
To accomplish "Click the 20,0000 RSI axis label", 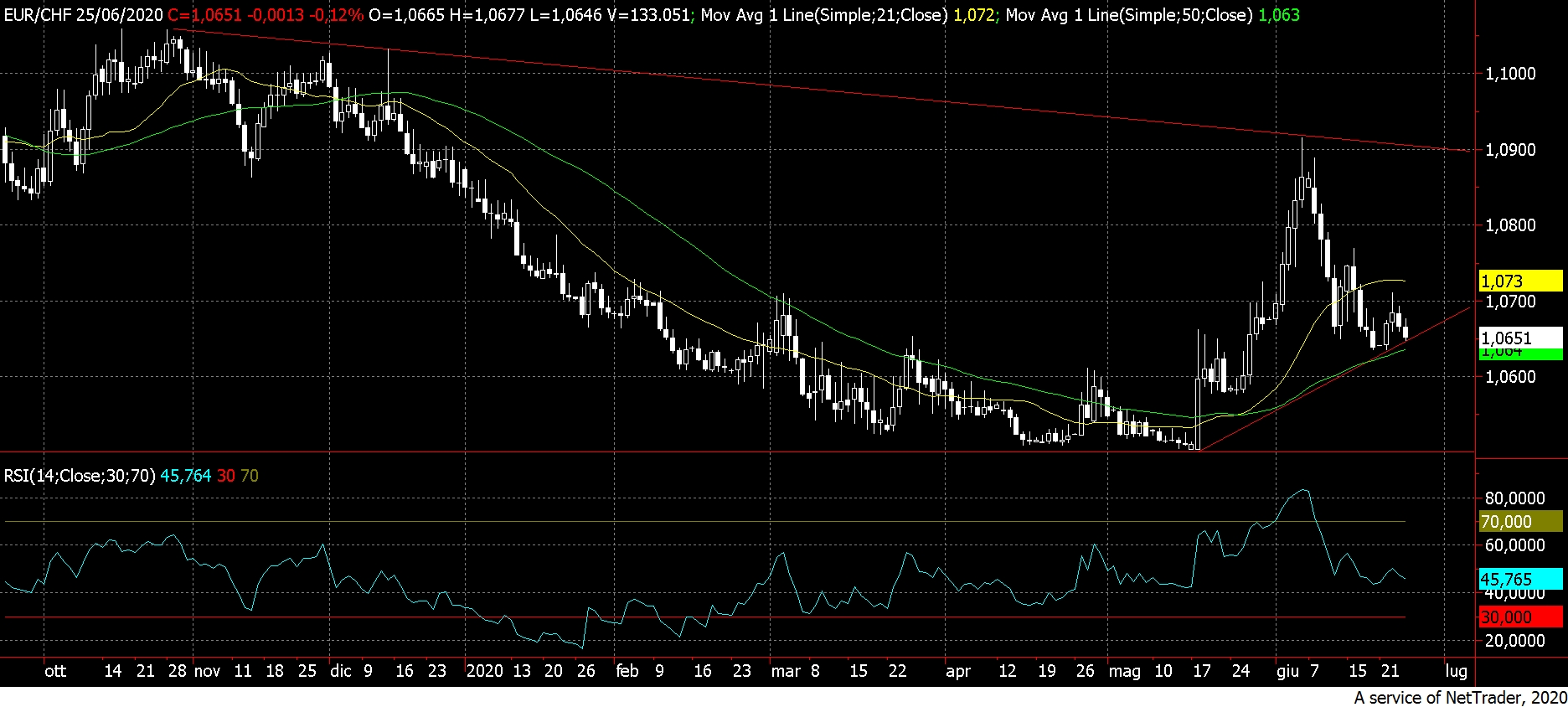I will (x=1514, y=641).
